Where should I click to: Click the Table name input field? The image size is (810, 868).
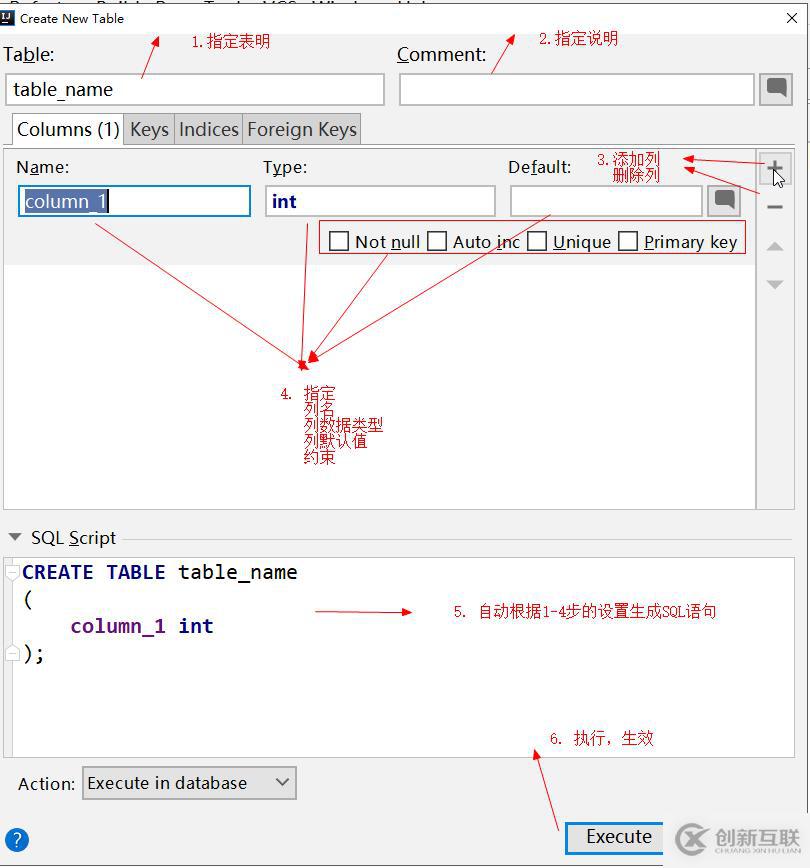(195, 89)
